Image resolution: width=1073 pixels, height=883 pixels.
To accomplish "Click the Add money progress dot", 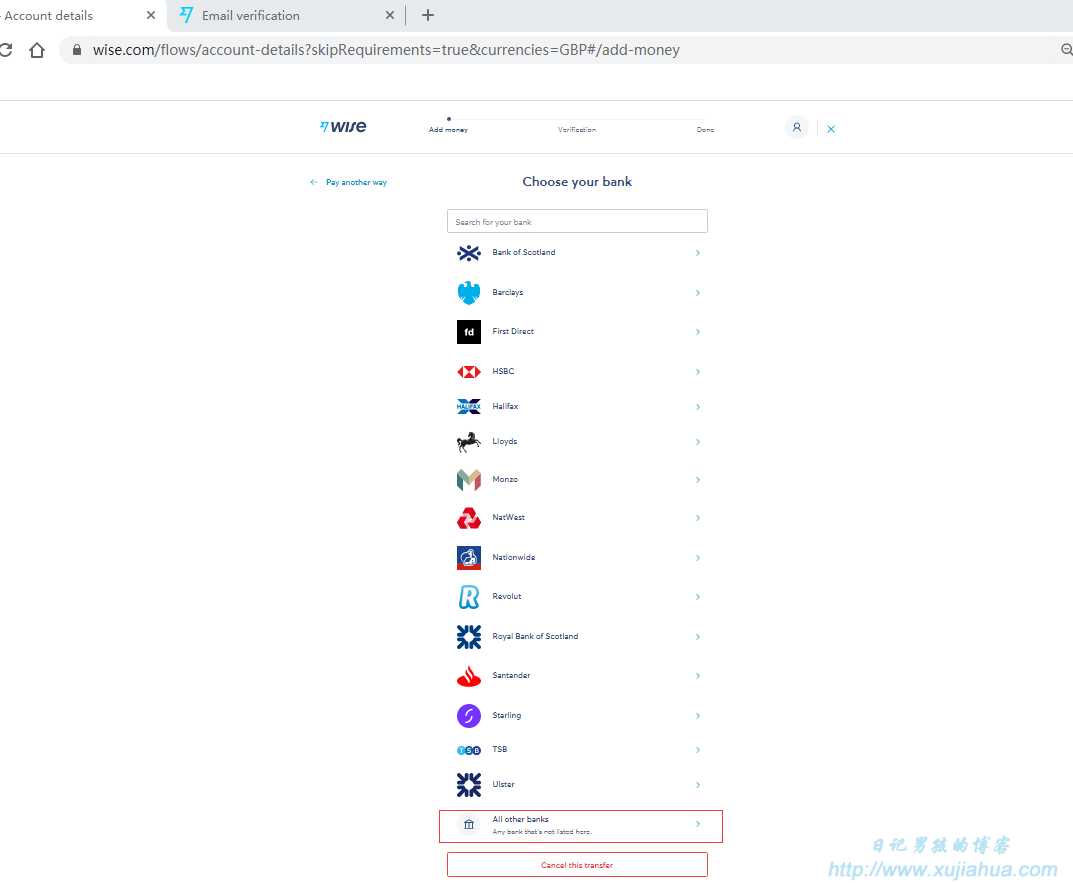I will [x=449, y=119].
